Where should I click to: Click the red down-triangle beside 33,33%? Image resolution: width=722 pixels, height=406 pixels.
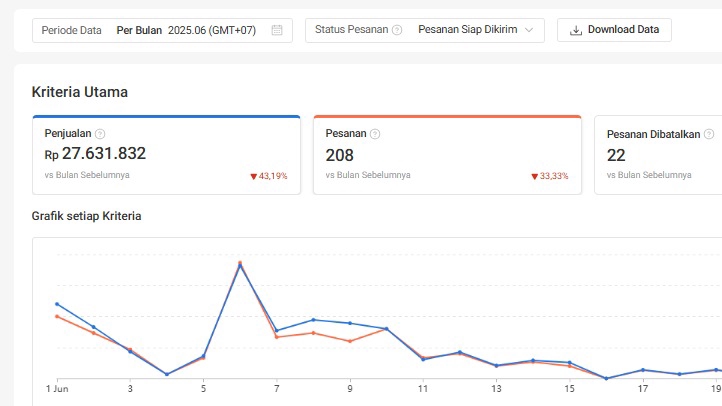point(535,176)
